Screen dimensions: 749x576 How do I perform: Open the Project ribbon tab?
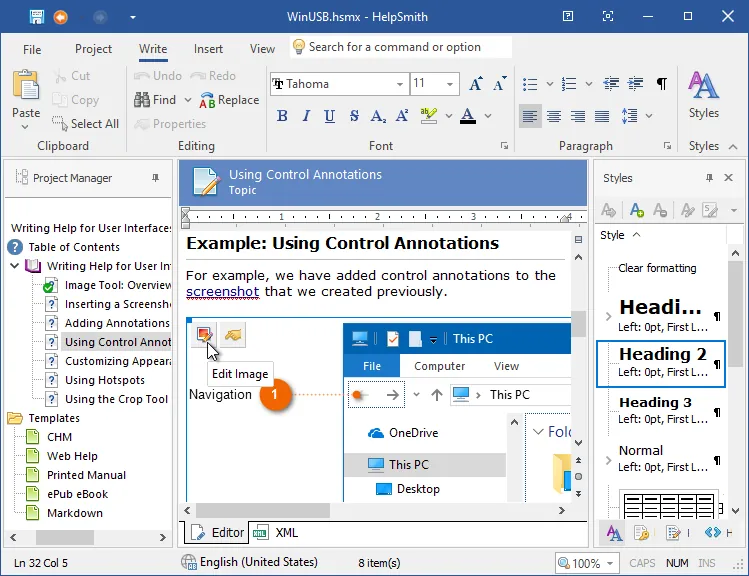click(93, 49)
